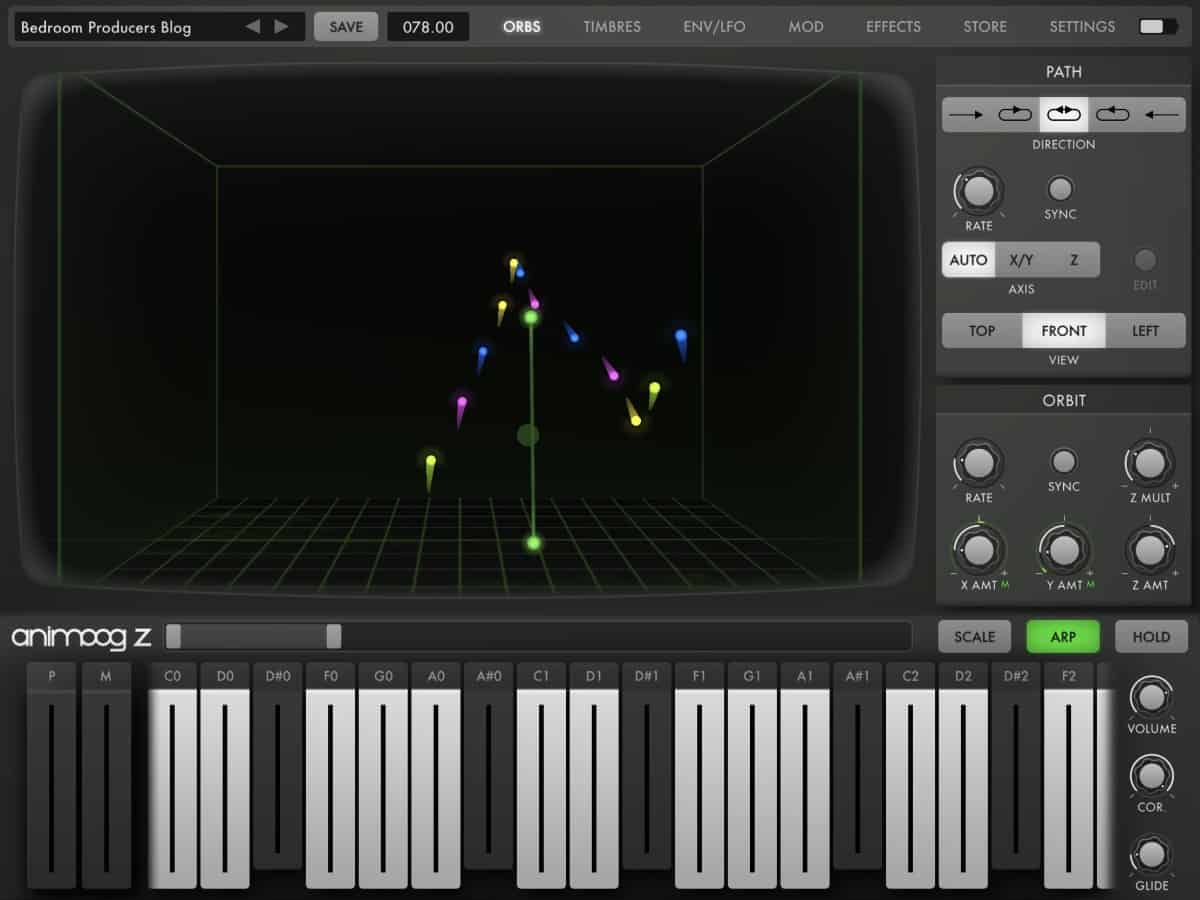The height and width of the screenshot is (900, 1200).
Task: Switch view to FRONT
Action: coord(1064,331)
